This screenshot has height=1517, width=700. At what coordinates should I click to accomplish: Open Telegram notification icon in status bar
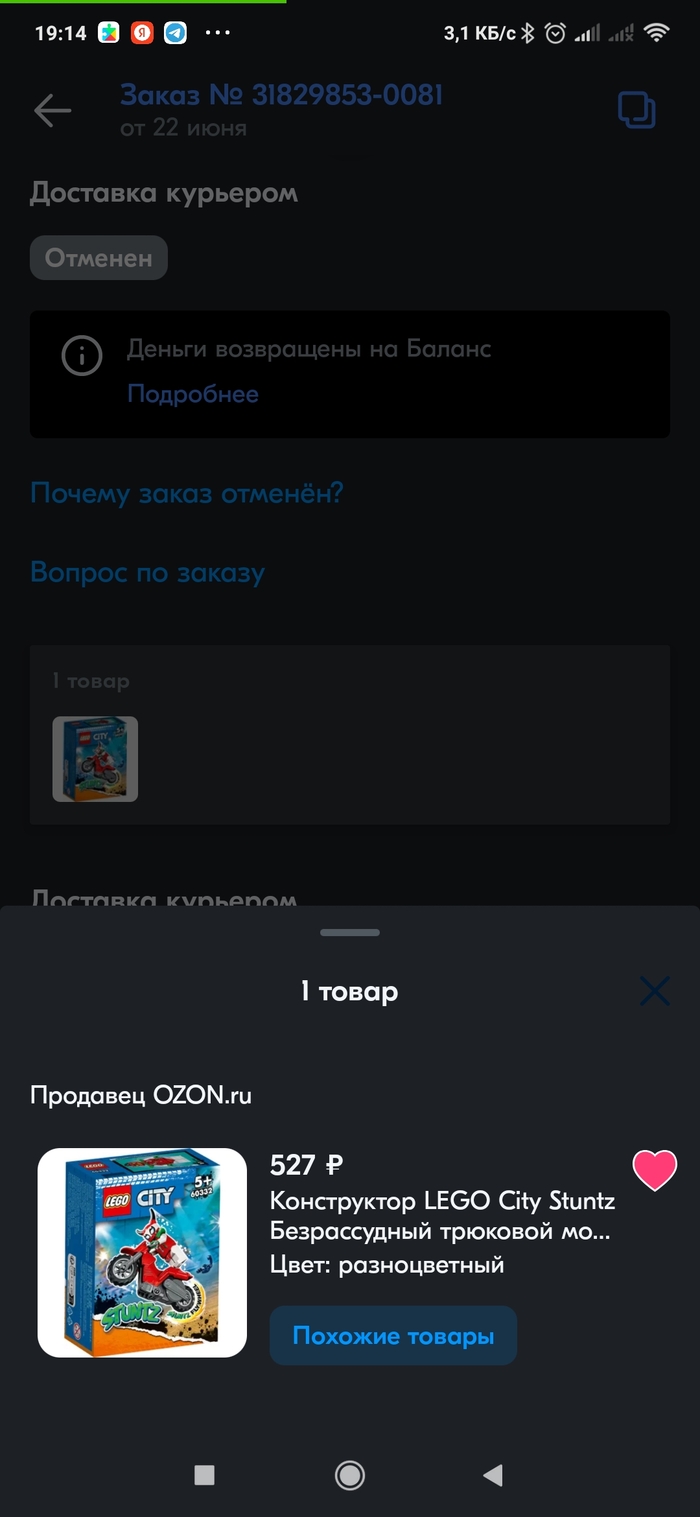click(175, 33)
